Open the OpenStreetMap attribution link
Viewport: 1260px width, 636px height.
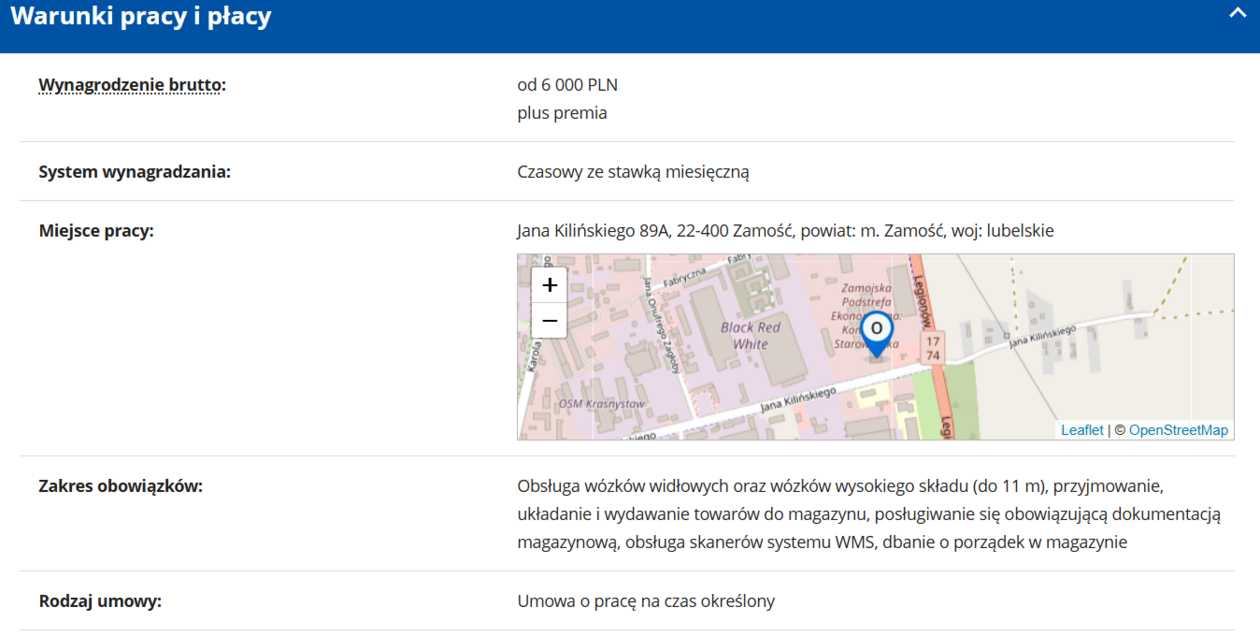point(1179,429)
